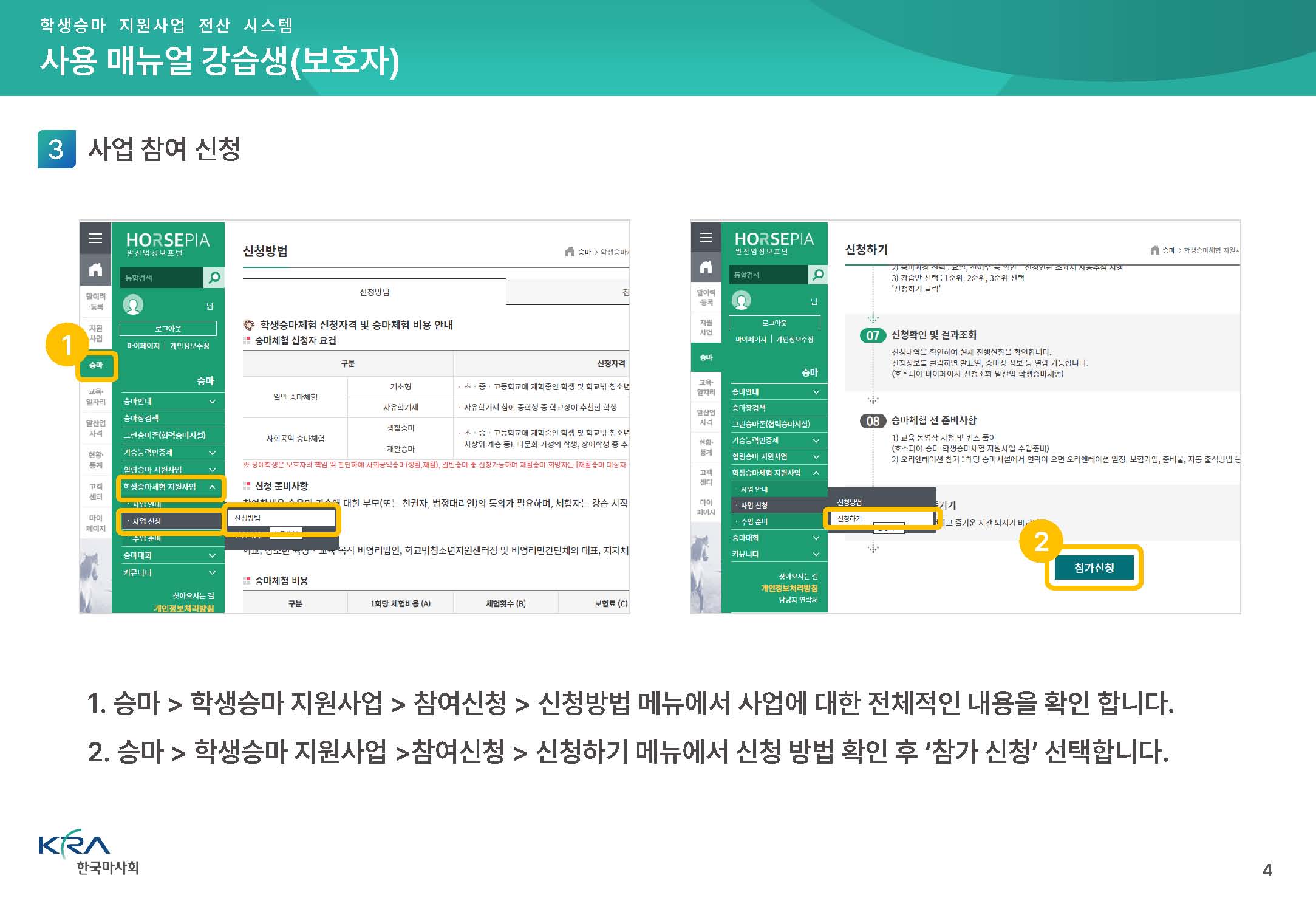1316x912 pixels.
Task: Open hamburger menu in left HORSEPIA screenshot
Action: (x=95, y=238)
